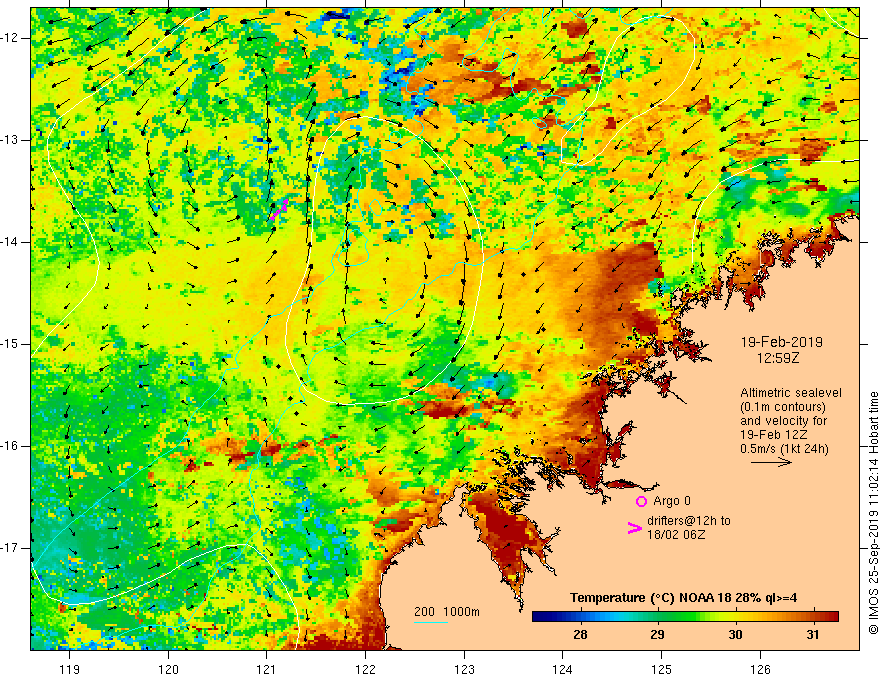
Task: Click latitude label -15 on y-axis
Action: [10, 344]
